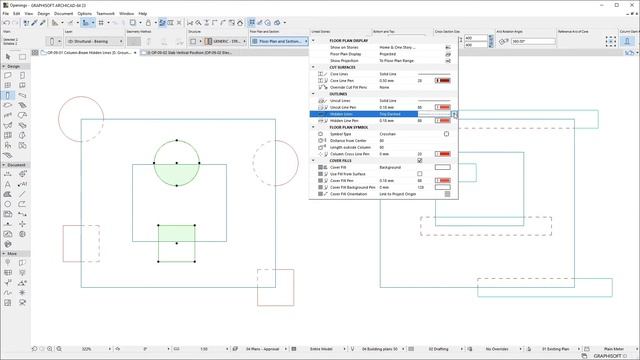Viewport: 640px width, 360px height.
Task: Open the Hidden Lines line type picker arrow
Action: pos(454,114)
